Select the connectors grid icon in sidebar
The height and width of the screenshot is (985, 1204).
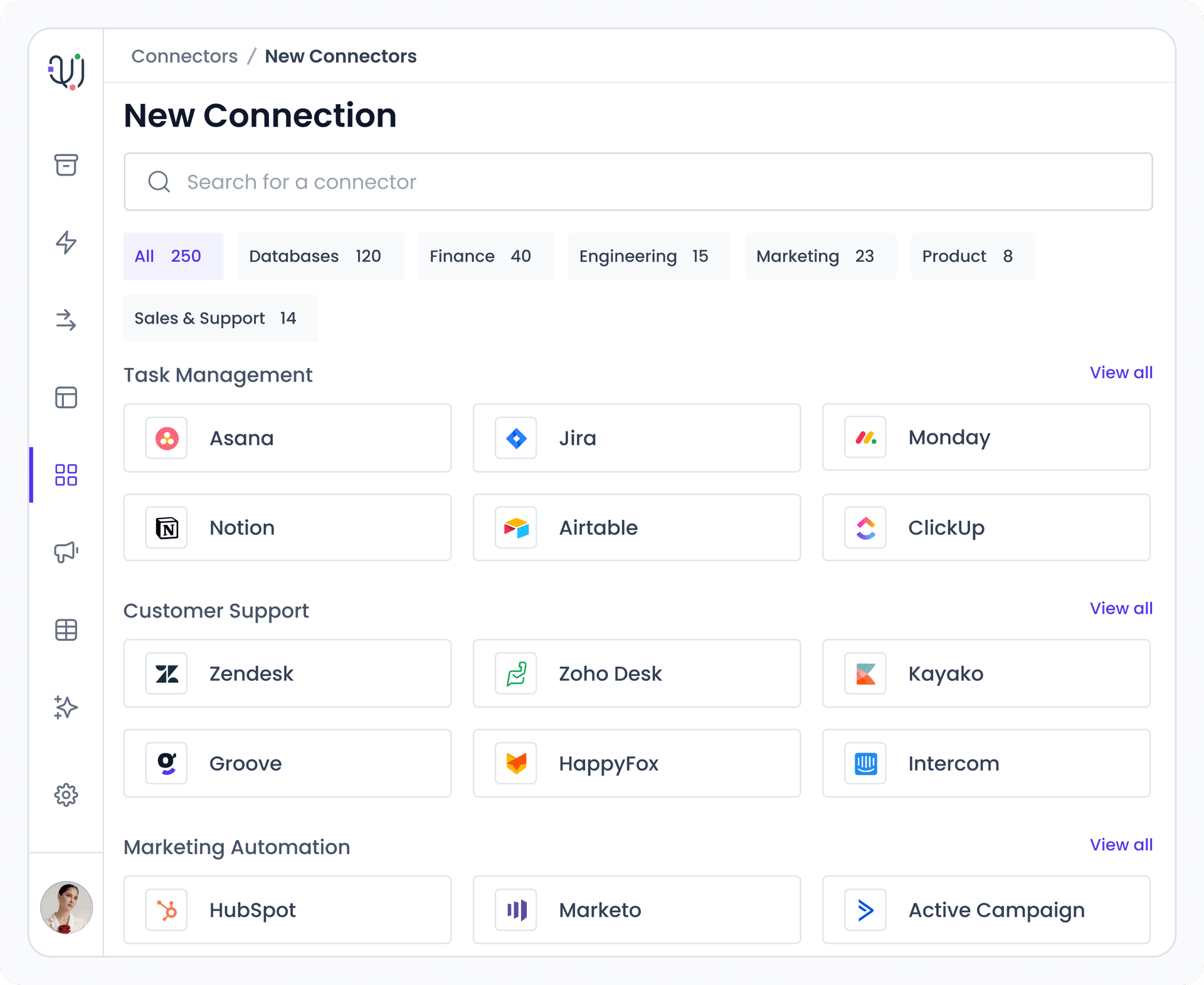[x=66, y=476]
